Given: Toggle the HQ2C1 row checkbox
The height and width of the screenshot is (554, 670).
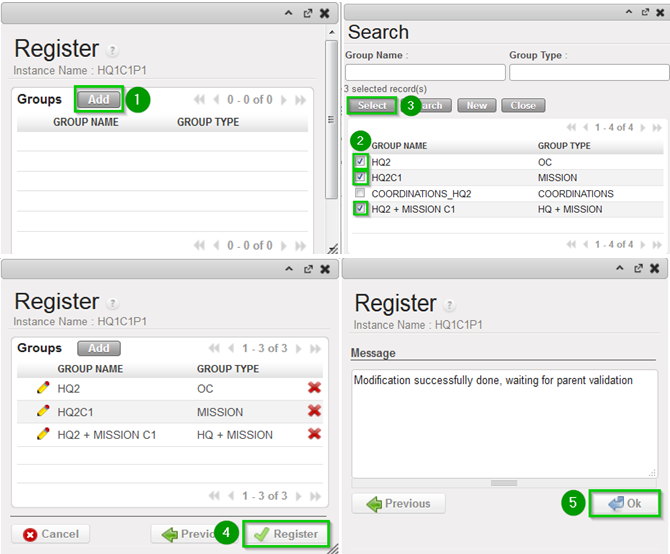Looking at the screenshot, I should coord(360,177).
